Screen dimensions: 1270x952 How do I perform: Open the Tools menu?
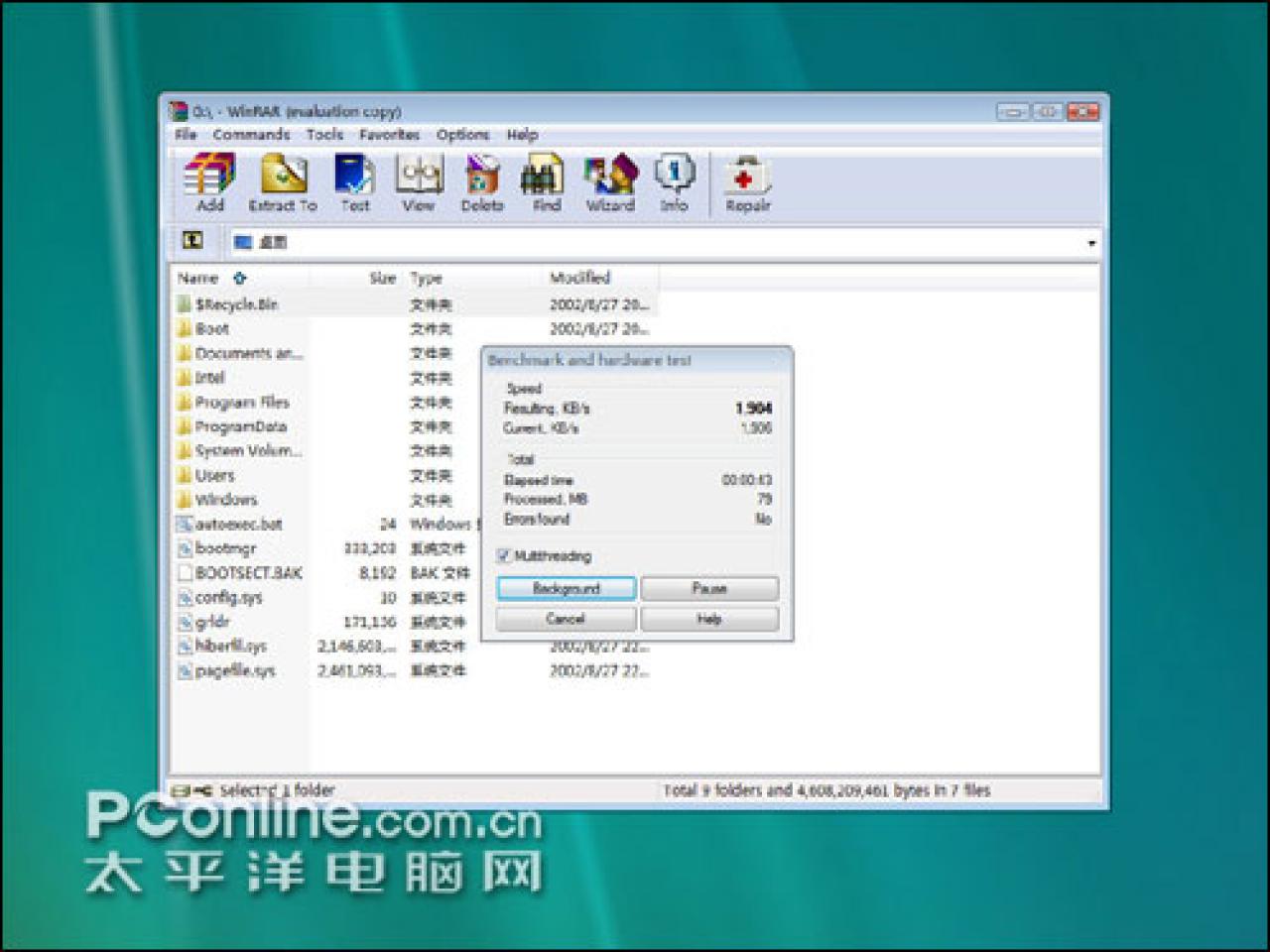pos(324,134)
